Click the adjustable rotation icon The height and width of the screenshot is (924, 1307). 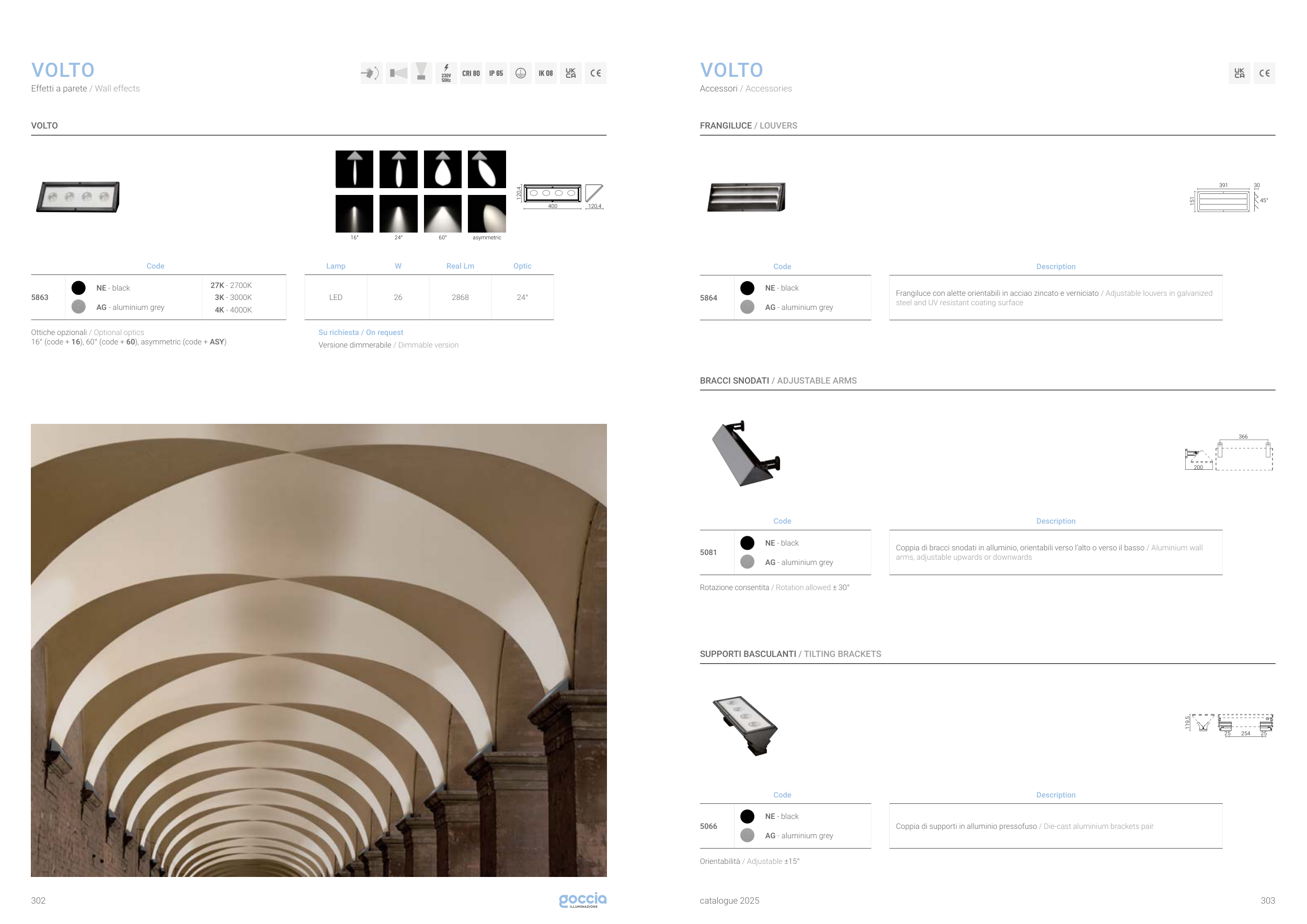(x=371, y=73)
